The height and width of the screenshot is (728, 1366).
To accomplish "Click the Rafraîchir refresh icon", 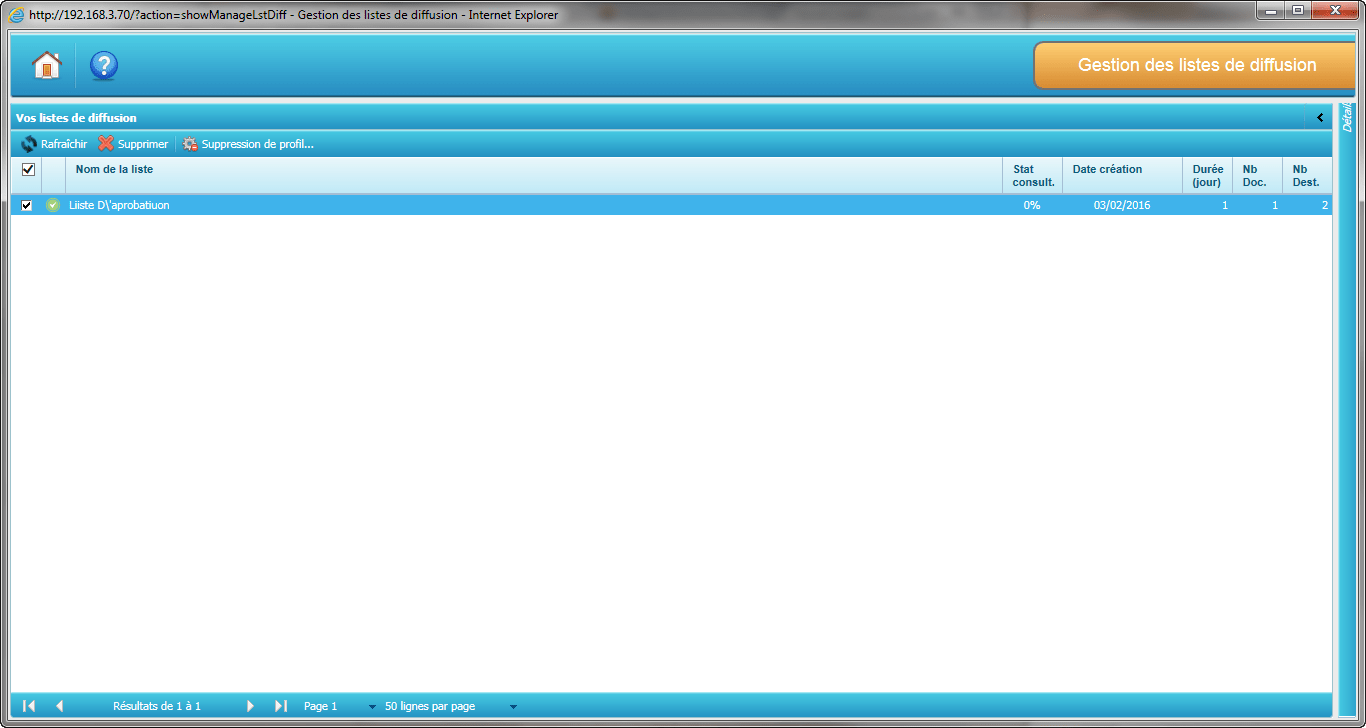I will [x=29, y=144].
